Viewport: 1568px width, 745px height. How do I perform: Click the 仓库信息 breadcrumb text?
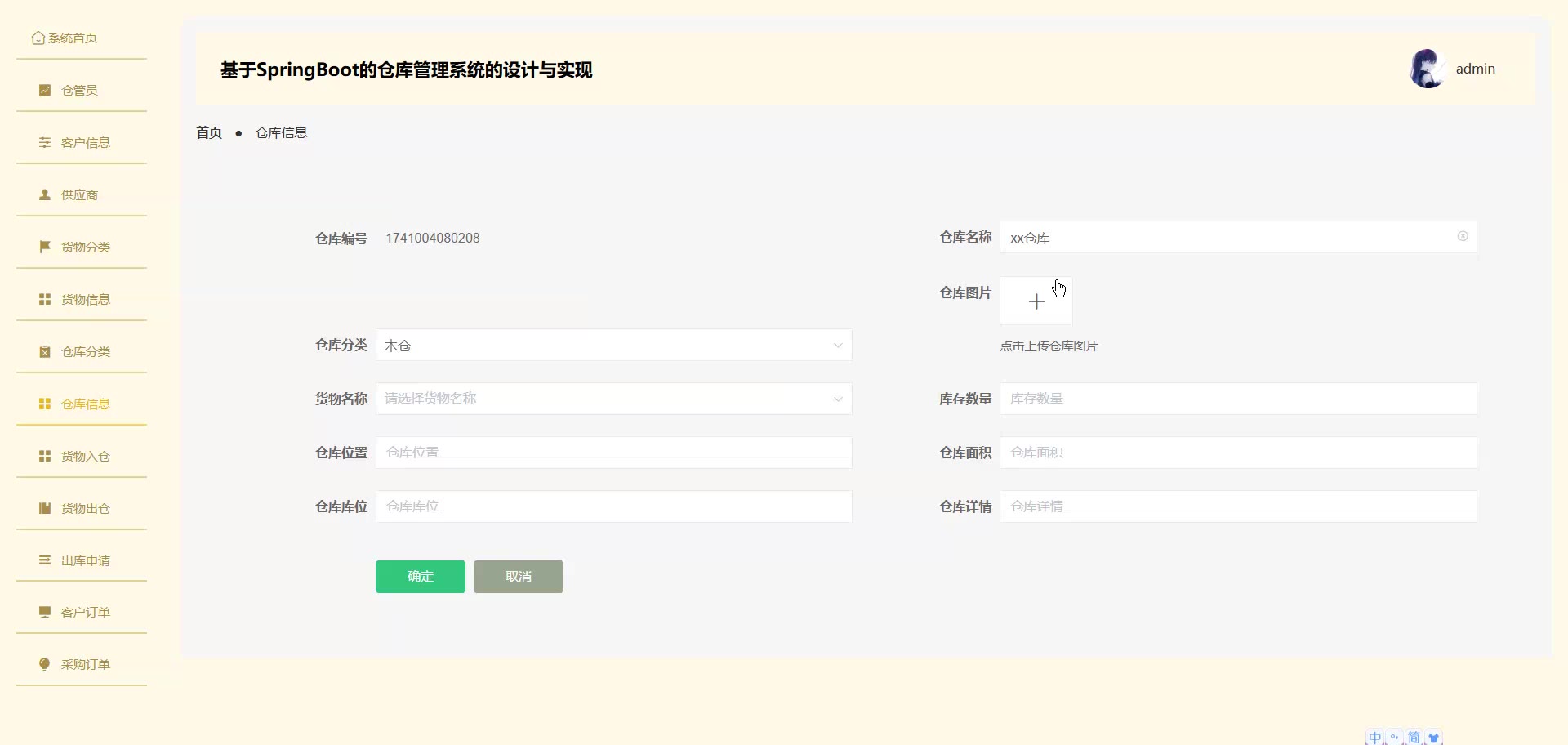(x=281, y=132)
